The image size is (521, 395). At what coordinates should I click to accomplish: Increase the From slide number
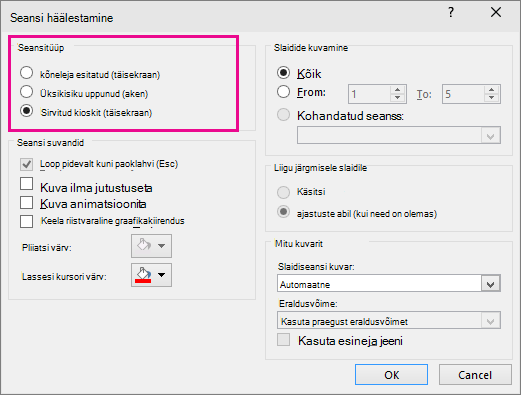pos(397,90)
